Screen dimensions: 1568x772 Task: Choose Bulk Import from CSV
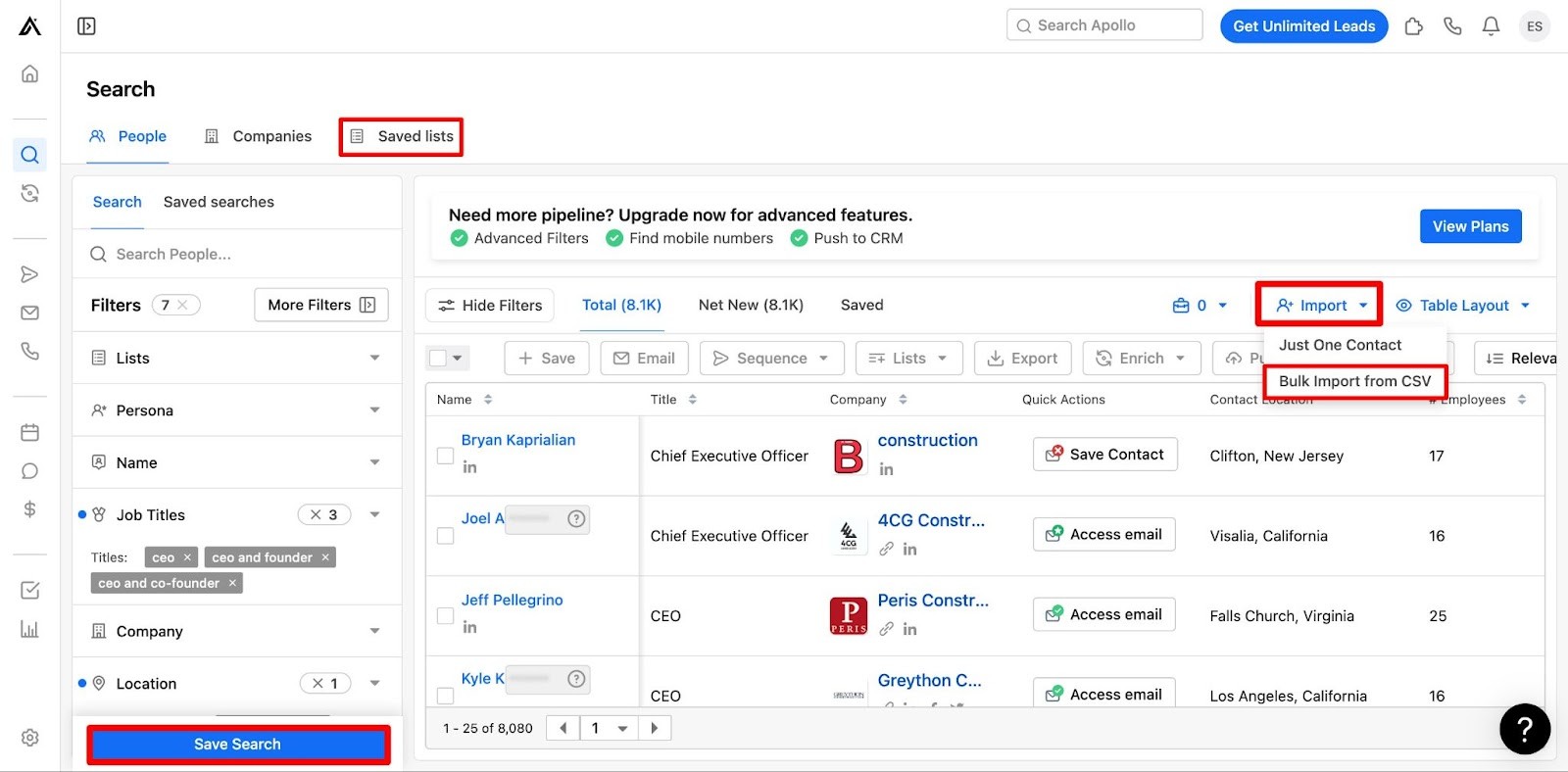[x=1354, y=381]
